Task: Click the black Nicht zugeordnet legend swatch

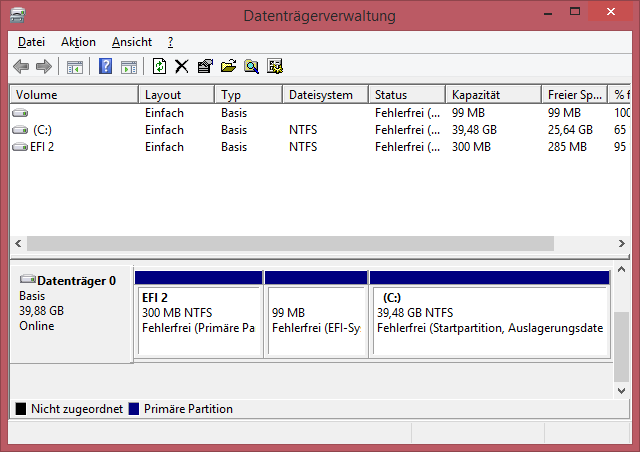Action: 21,409
